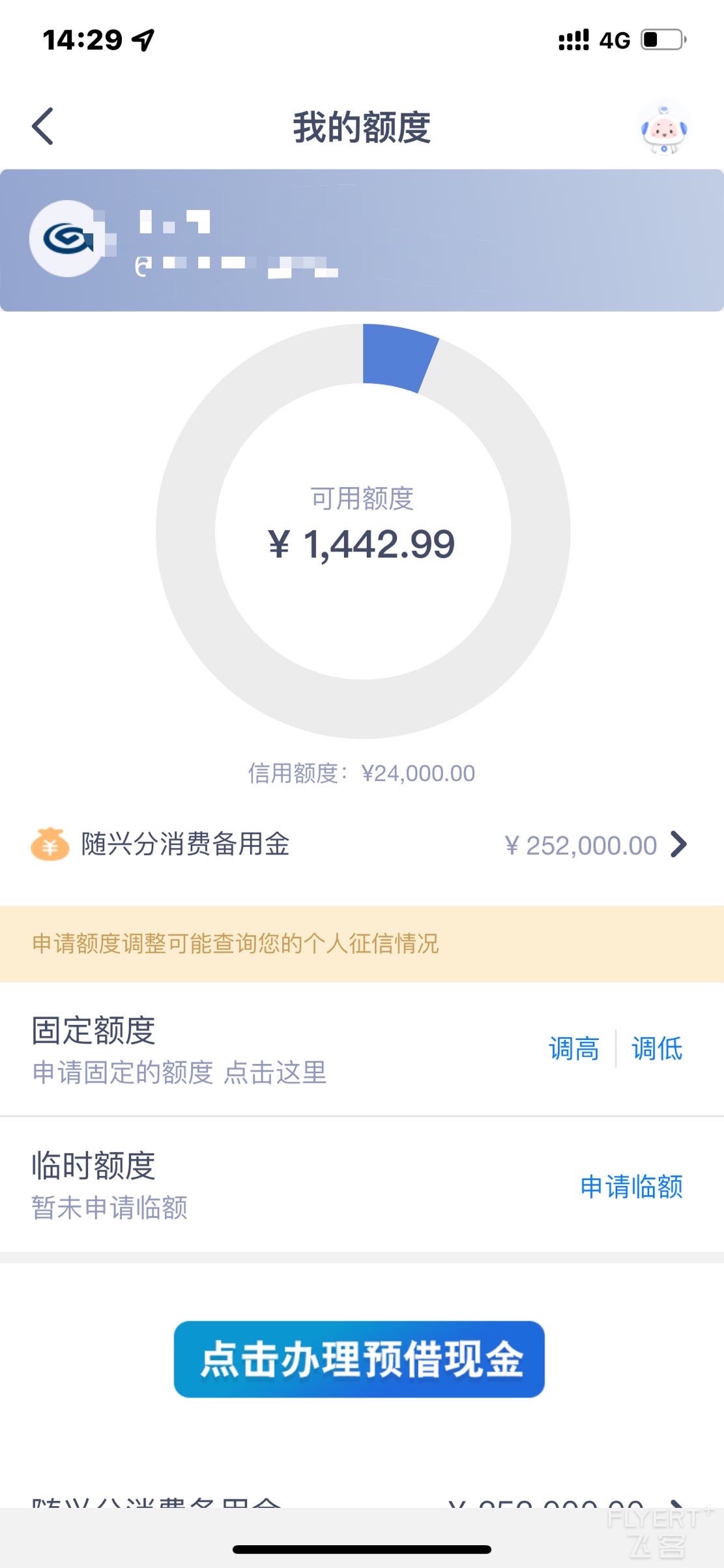Tap the 可用额度 ¥1,442.99 amount
Image resolution: width=724 pixels, height=1568 pixels.
[362, 544]
